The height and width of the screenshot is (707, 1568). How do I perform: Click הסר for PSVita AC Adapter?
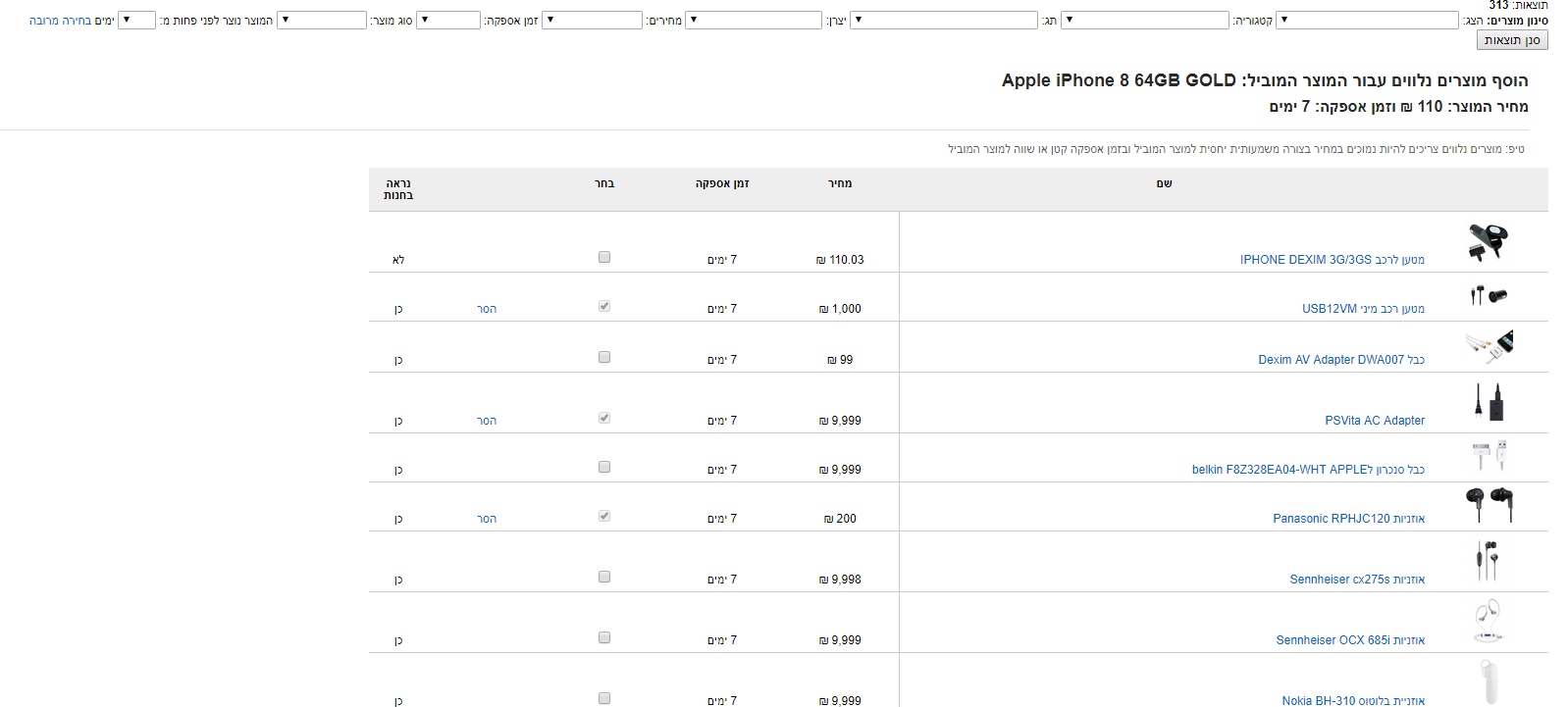click(x=487, y=421)
